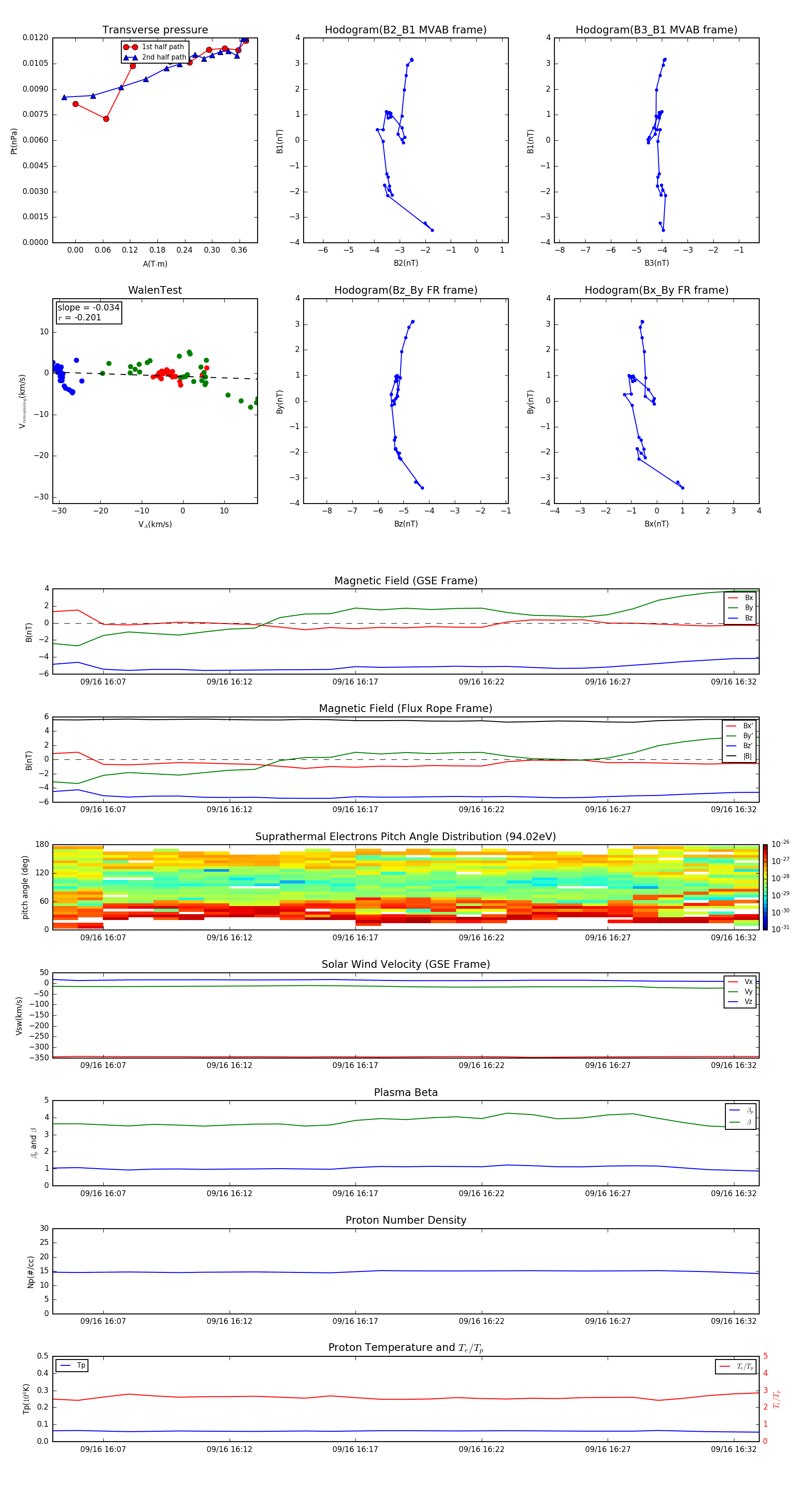Click the 'Hodogram(B3_B1 MVAB frame)' title
Viewport: 812px width, 1489px height.
tap(656, 30)
